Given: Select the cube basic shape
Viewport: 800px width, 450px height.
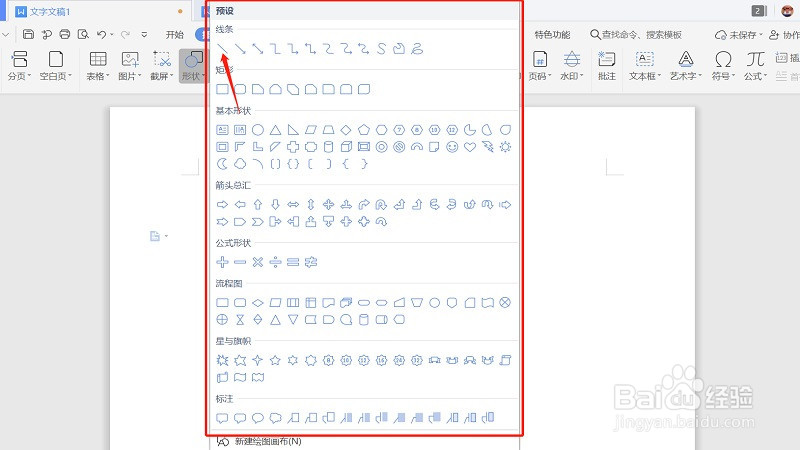Looking at the screenshot, I should point(346,147).
